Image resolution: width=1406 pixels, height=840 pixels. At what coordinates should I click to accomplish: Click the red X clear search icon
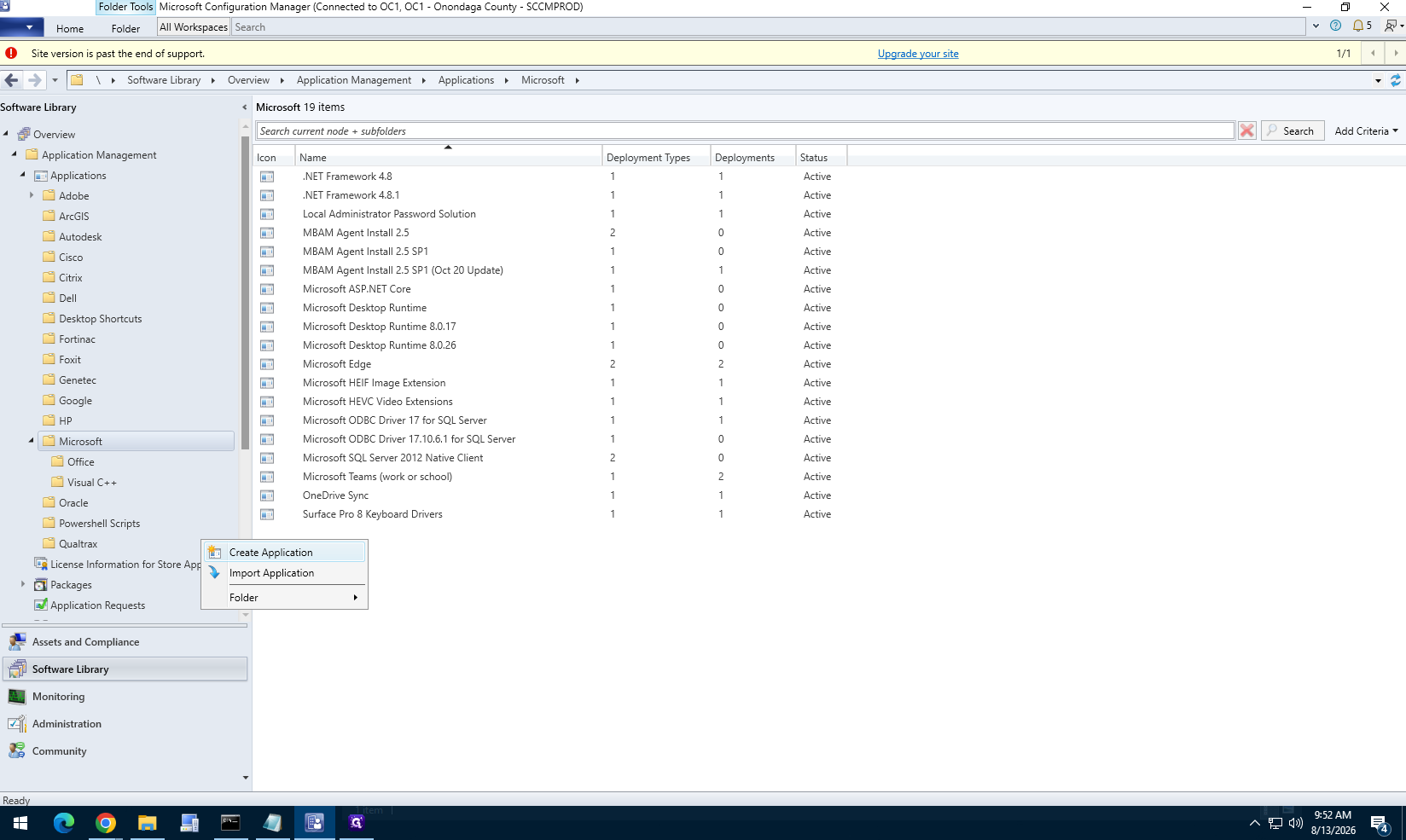point(1247,130)
